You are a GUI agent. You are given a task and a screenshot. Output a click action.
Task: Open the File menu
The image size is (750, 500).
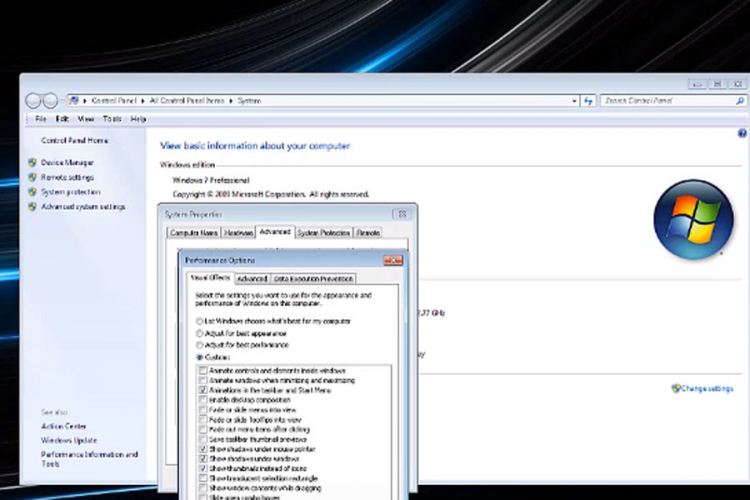tap(41, 119)
